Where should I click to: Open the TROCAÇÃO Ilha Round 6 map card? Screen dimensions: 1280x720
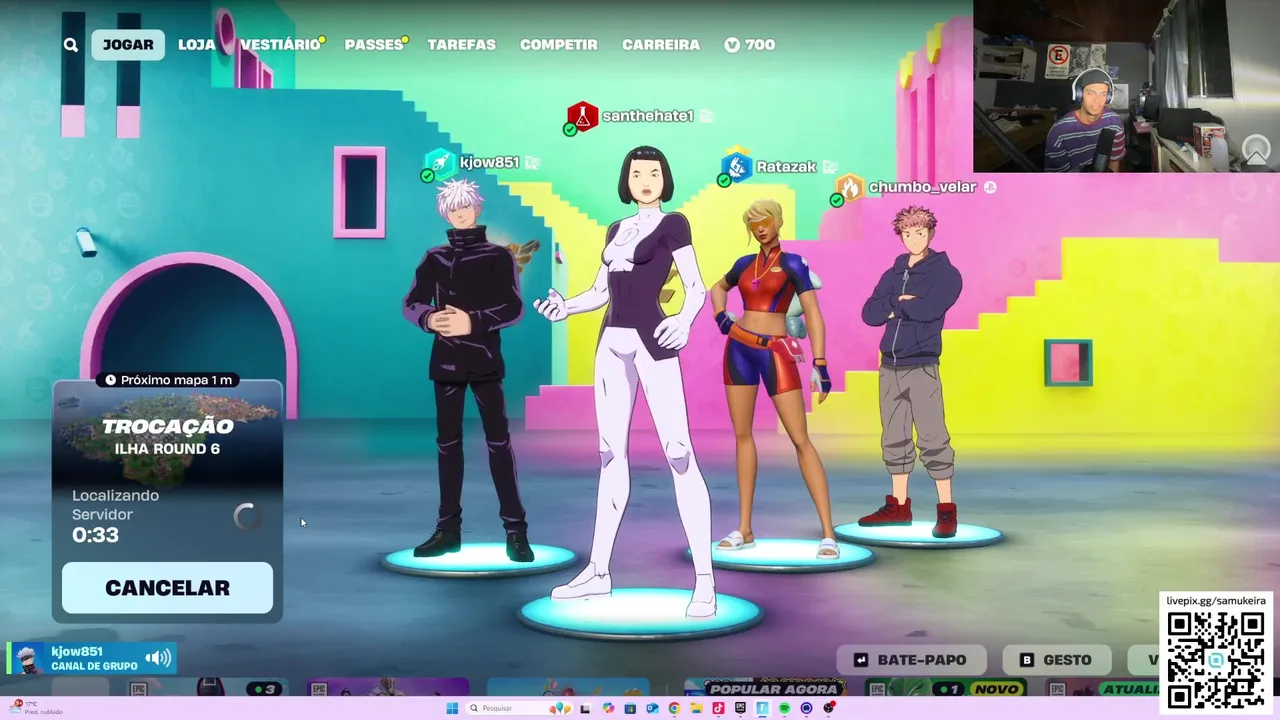click(x=167, y=437)
